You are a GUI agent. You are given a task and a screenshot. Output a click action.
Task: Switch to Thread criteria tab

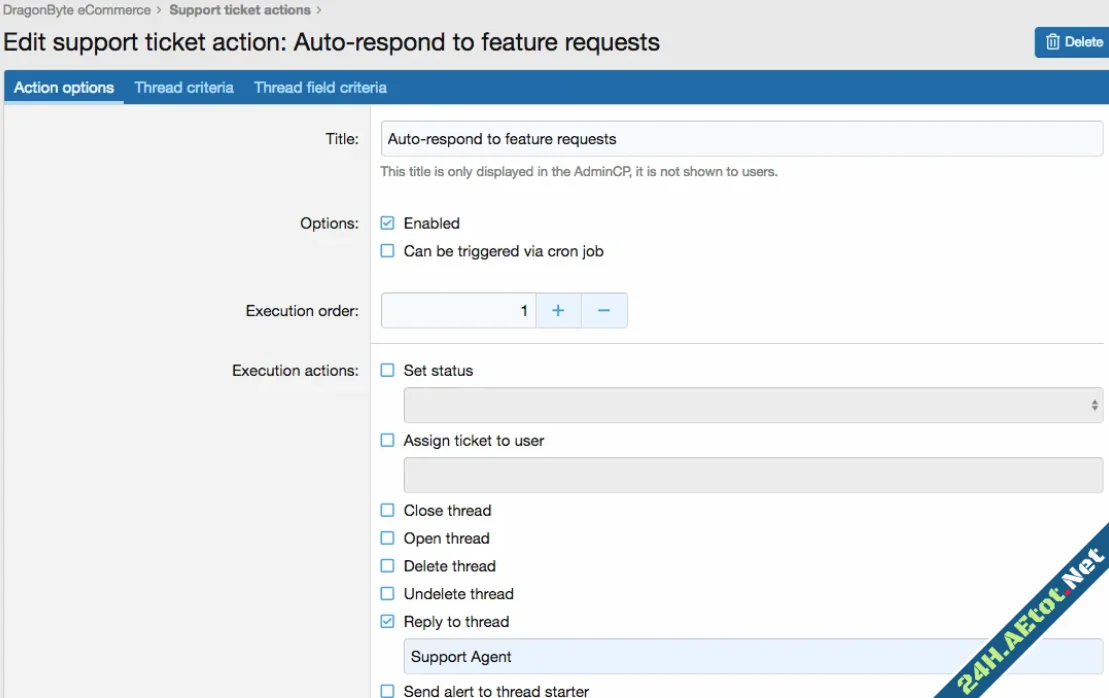click(184, 88)
